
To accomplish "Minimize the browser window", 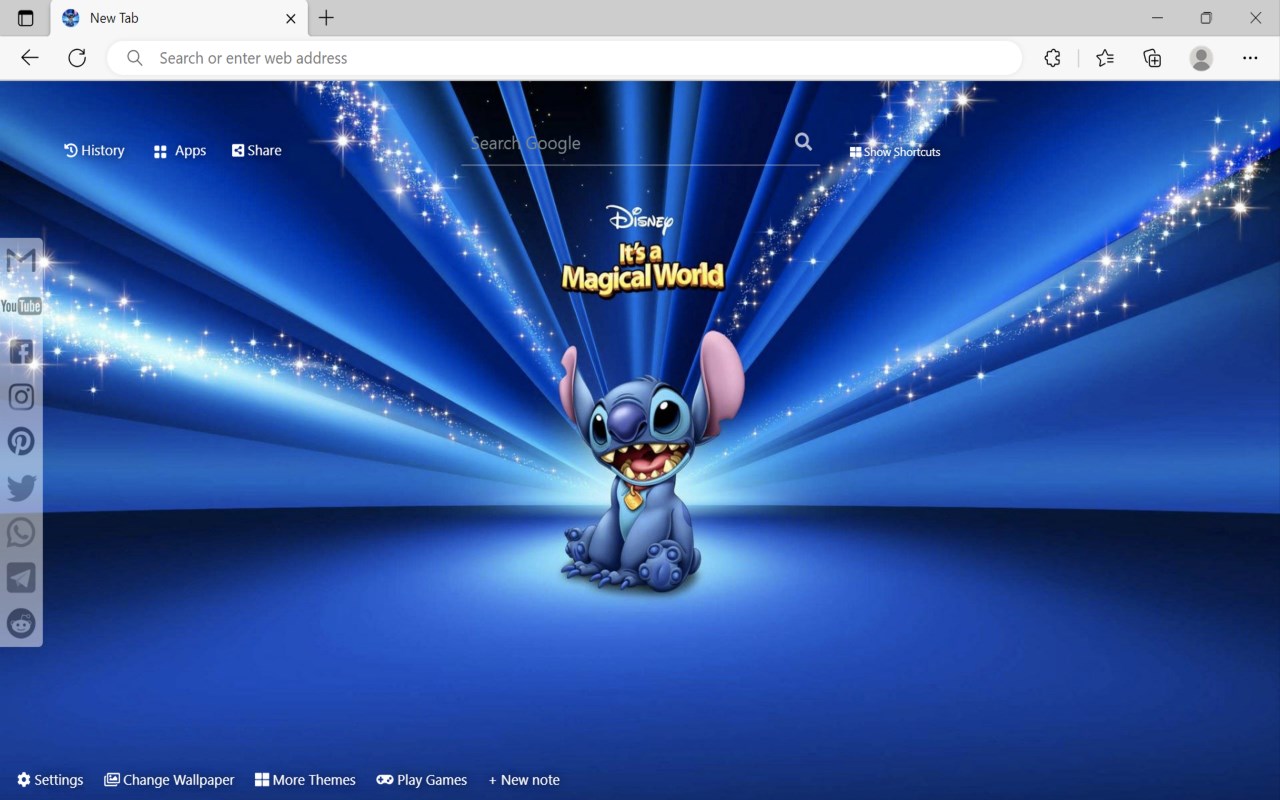I will pos(1157,18).
